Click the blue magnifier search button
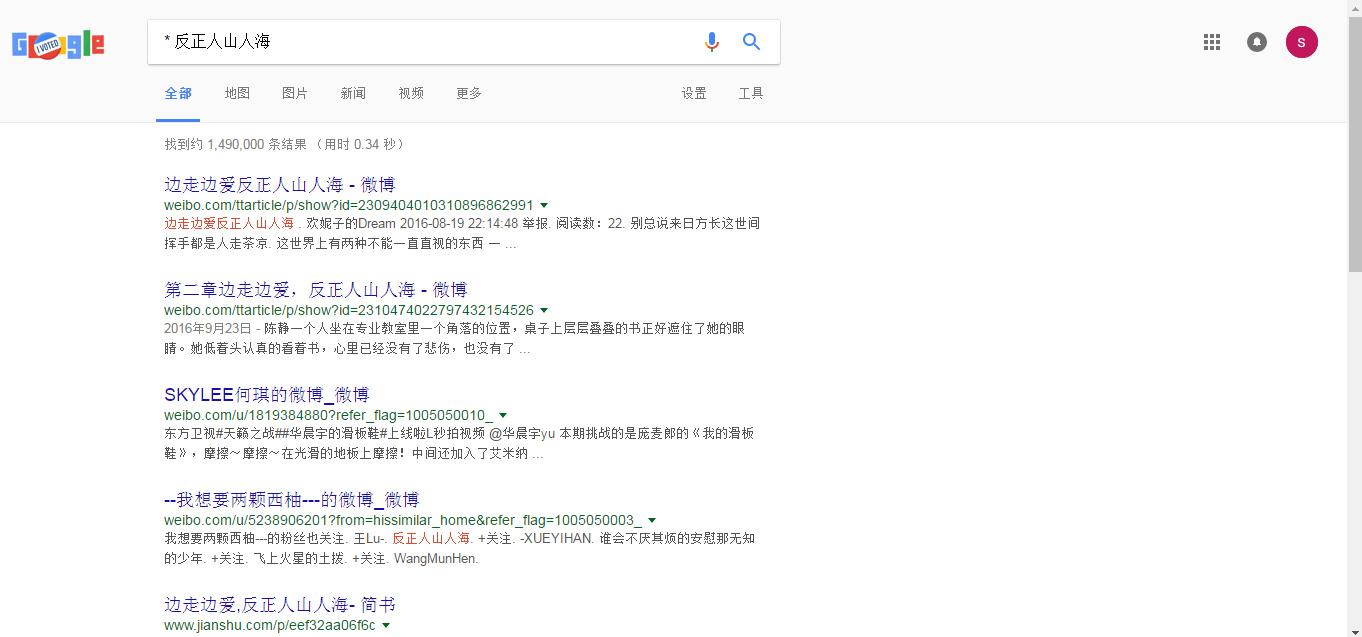This screenshot has height=637, width=1362. point(751,42)
